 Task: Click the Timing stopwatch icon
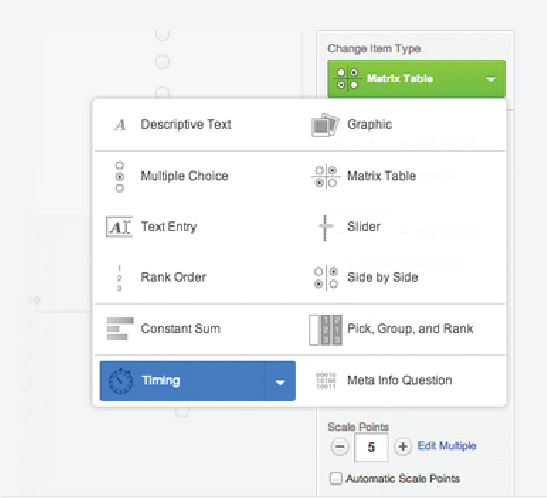tap(121, 381)
